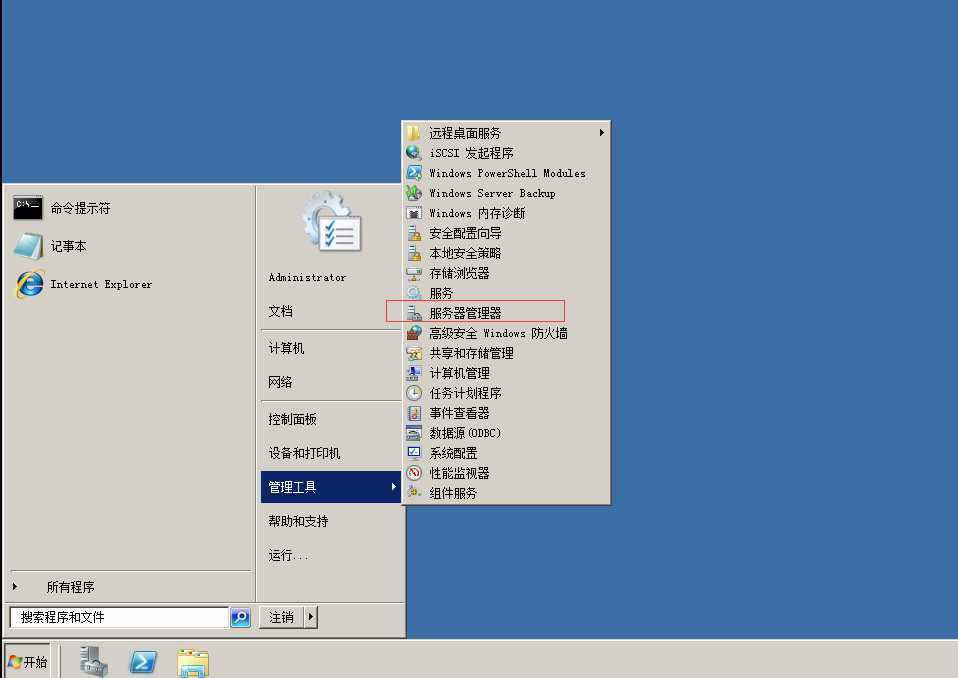
Task: Click 运行... in the Start menu
Action: 331,555
